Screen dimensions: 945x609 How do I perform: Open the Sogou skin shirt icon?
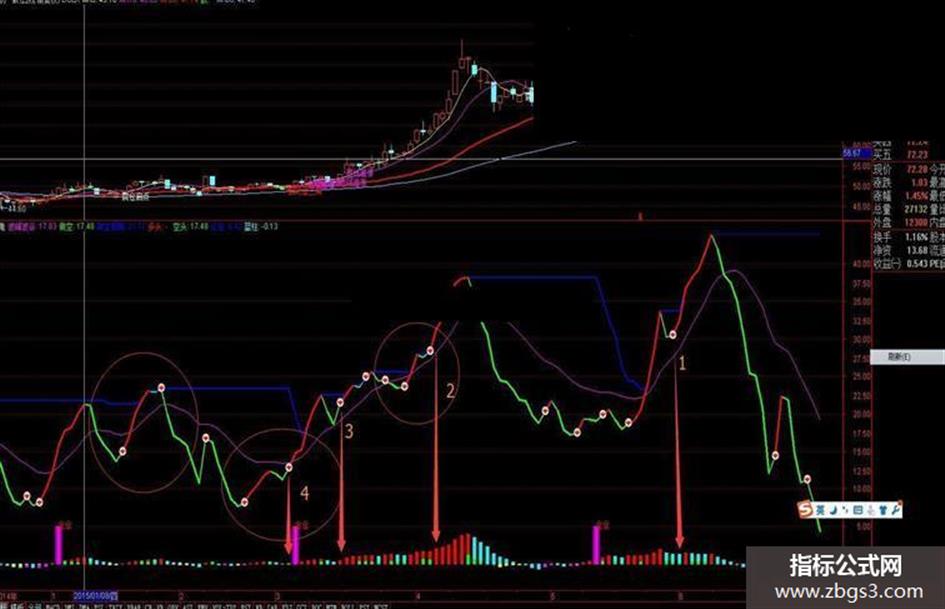click(884, 510)
